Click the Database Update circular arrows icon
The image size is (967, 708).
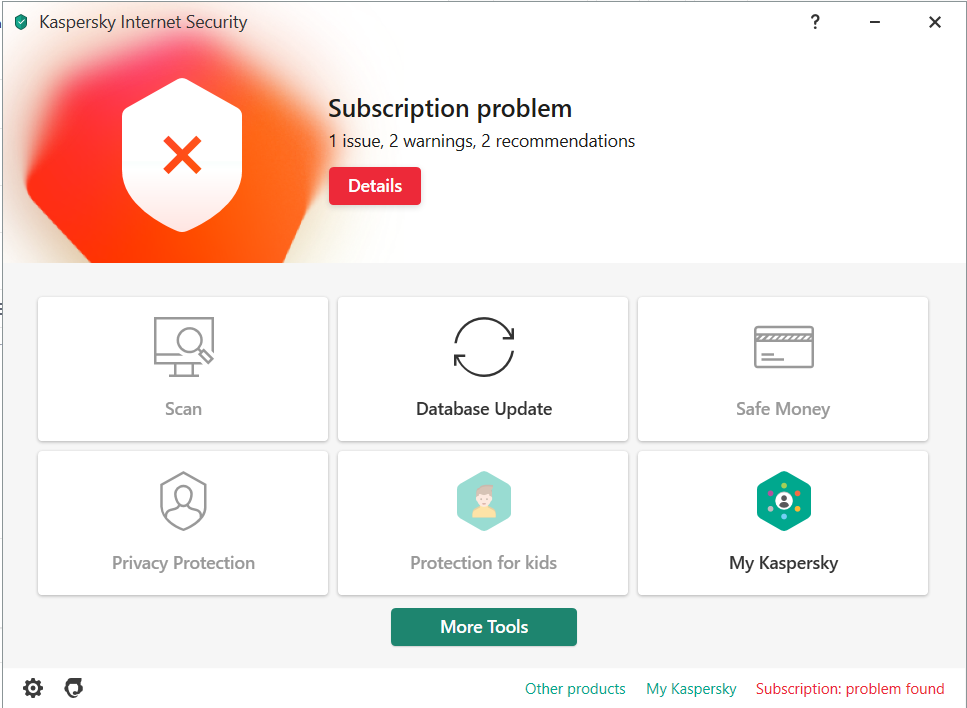tap(484, 347)
